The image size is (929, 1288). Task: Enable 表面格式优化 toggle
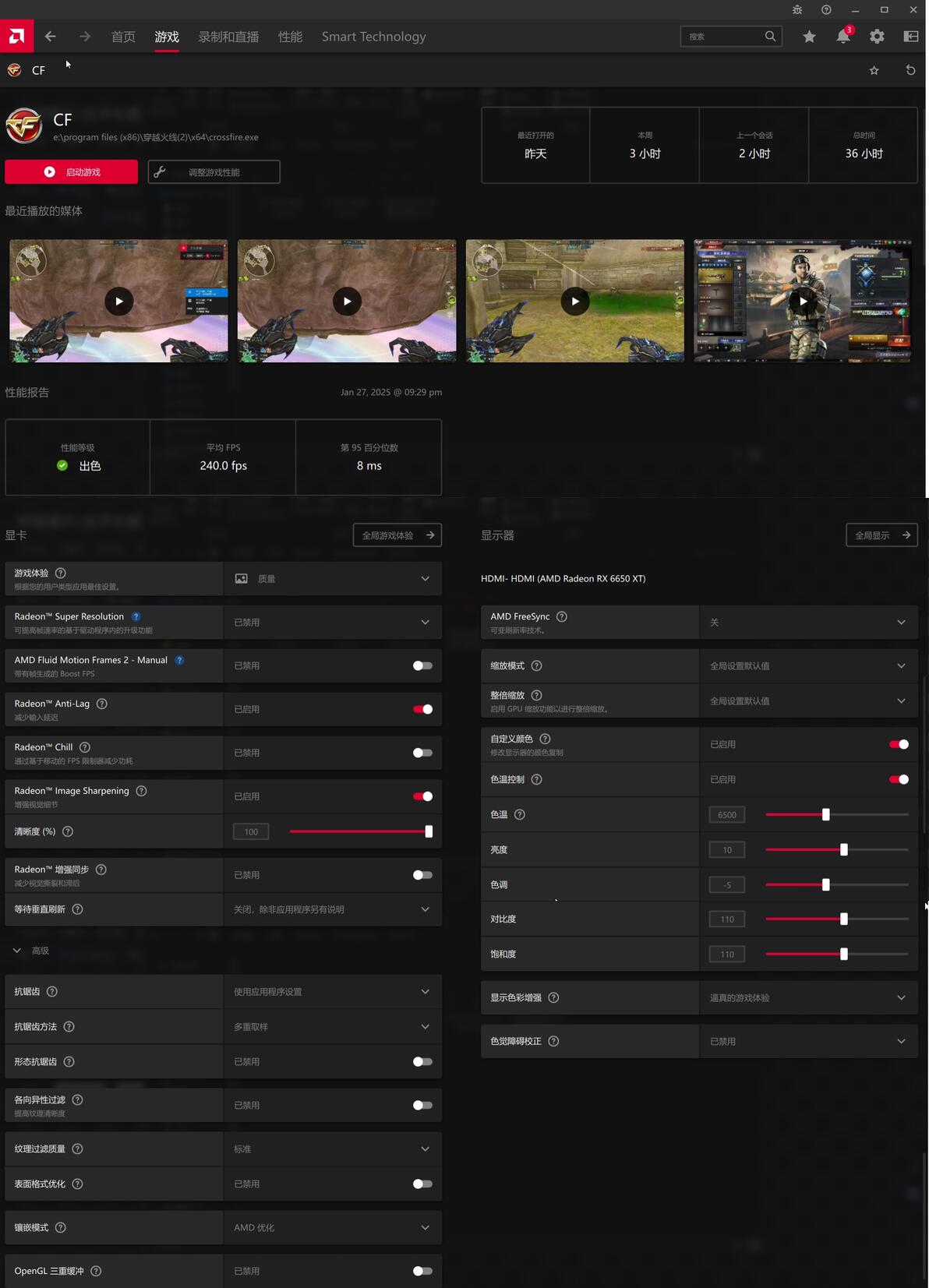pos(422,1184)
